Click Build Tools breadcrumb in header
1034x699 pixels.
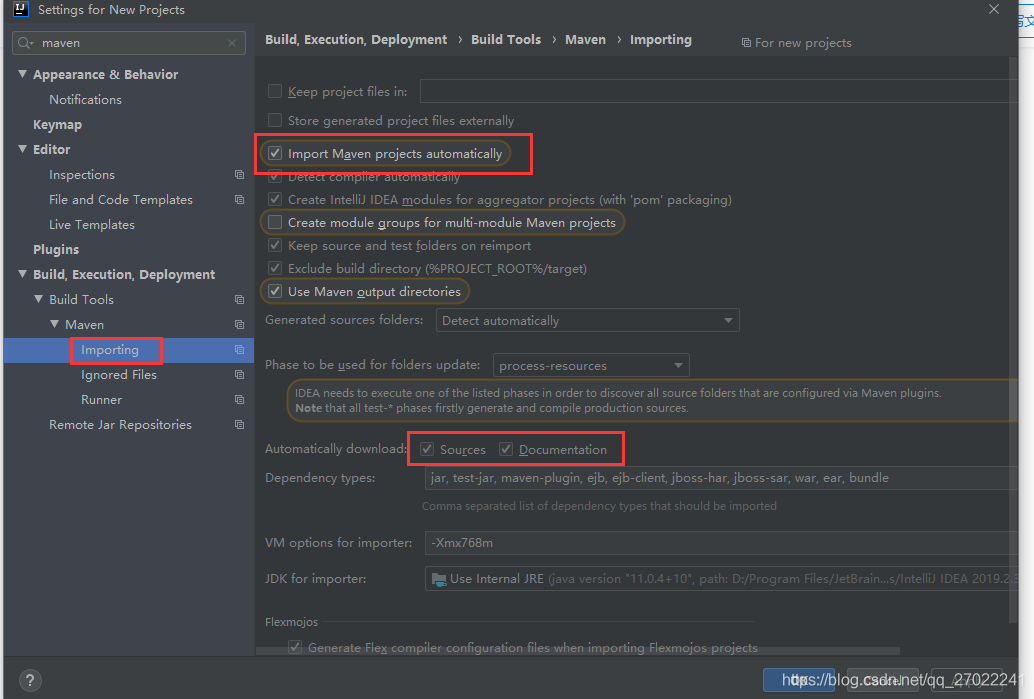(x=506, y=40)
